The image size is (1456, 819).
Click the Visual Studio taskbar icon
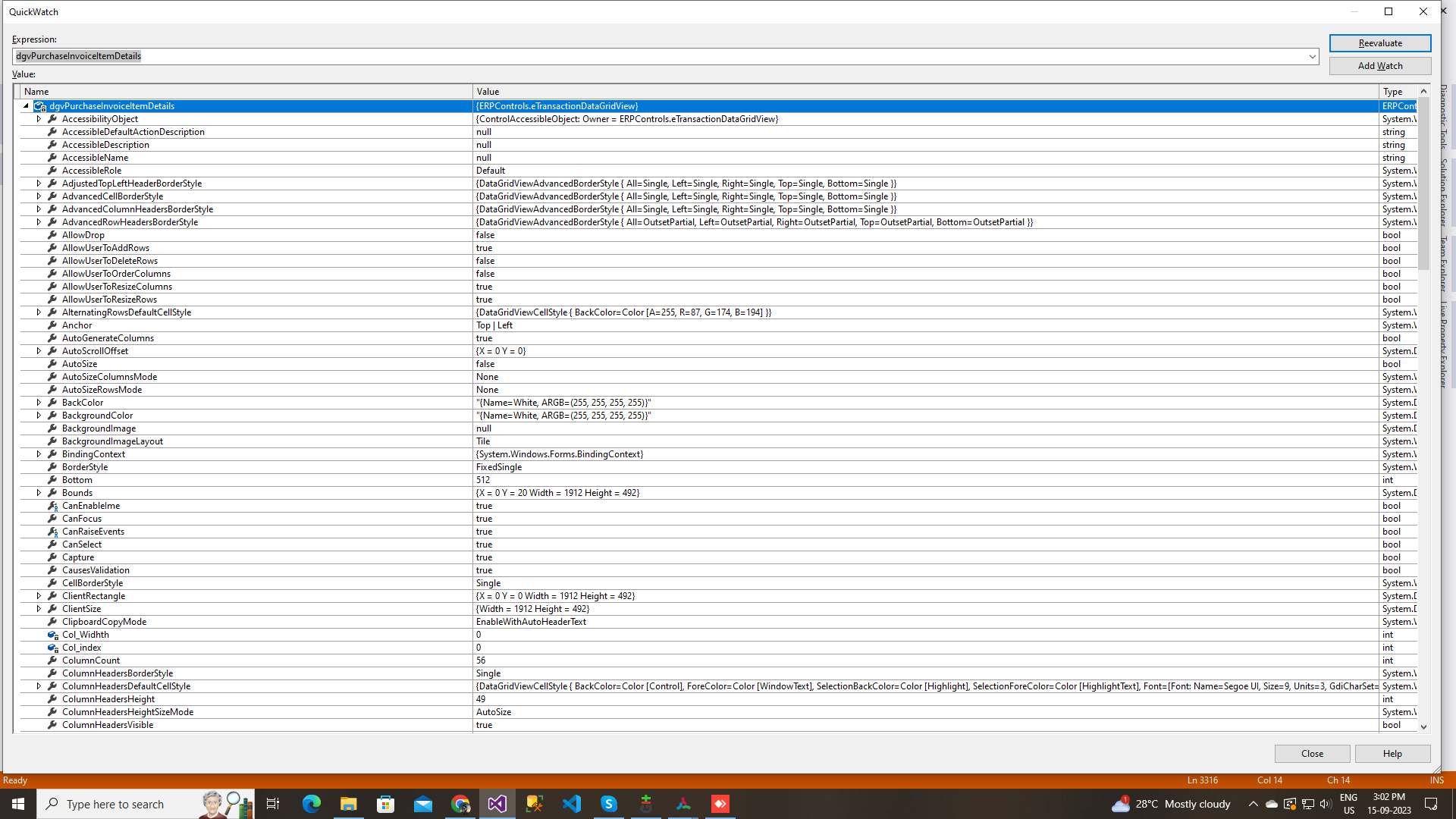click(x=497, y=804)
